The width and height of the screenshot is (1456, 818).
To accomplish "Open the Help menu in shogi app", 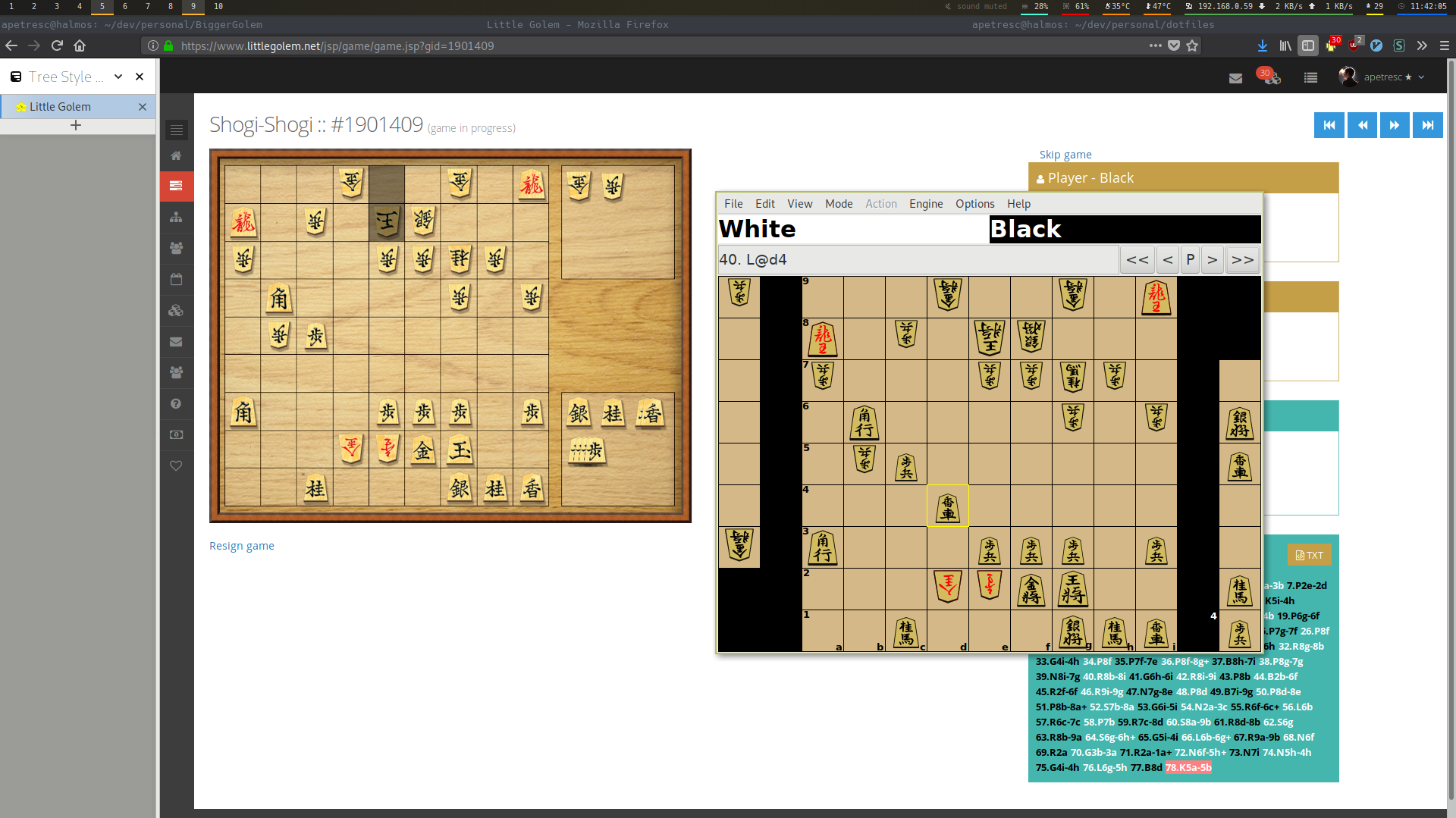I will tap(1018, 204).
